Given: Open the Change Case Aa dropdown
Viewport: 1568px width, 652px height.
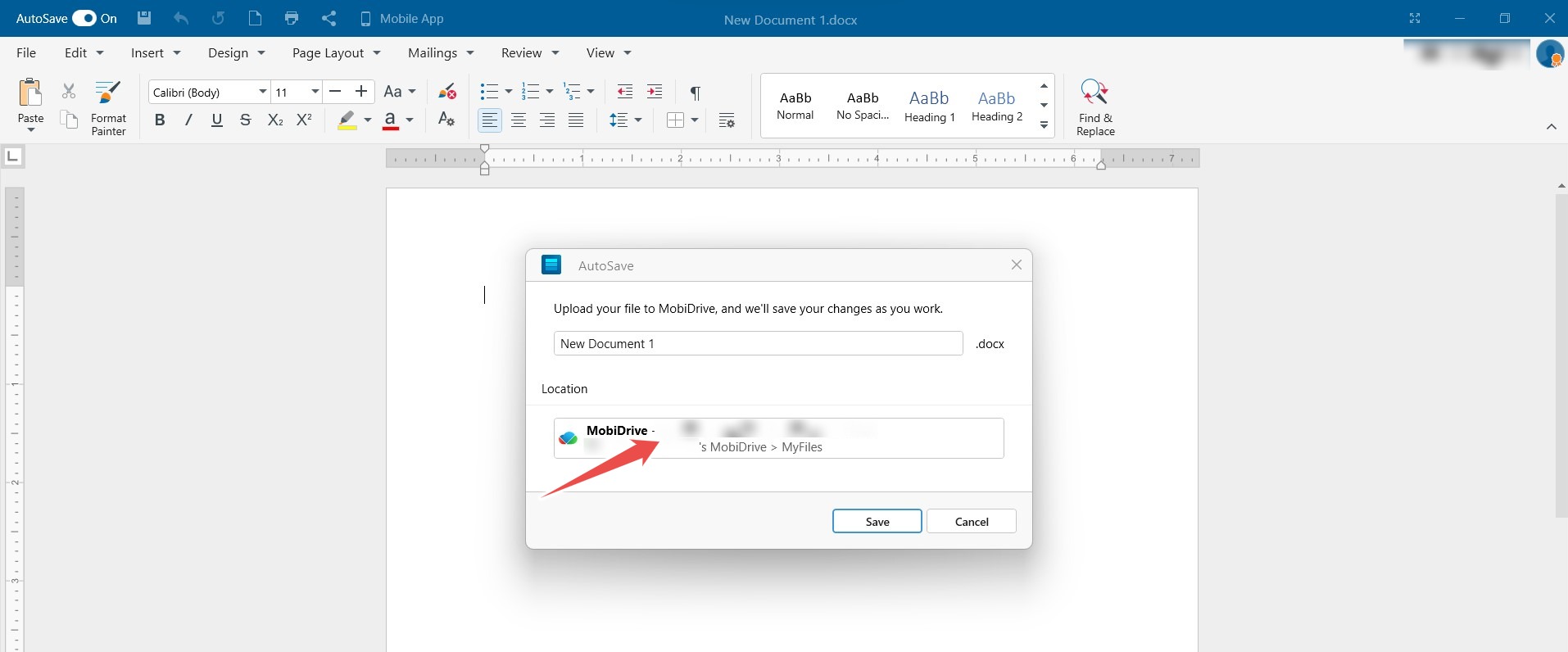Looking at the screenshot, I should coord(400,92).
